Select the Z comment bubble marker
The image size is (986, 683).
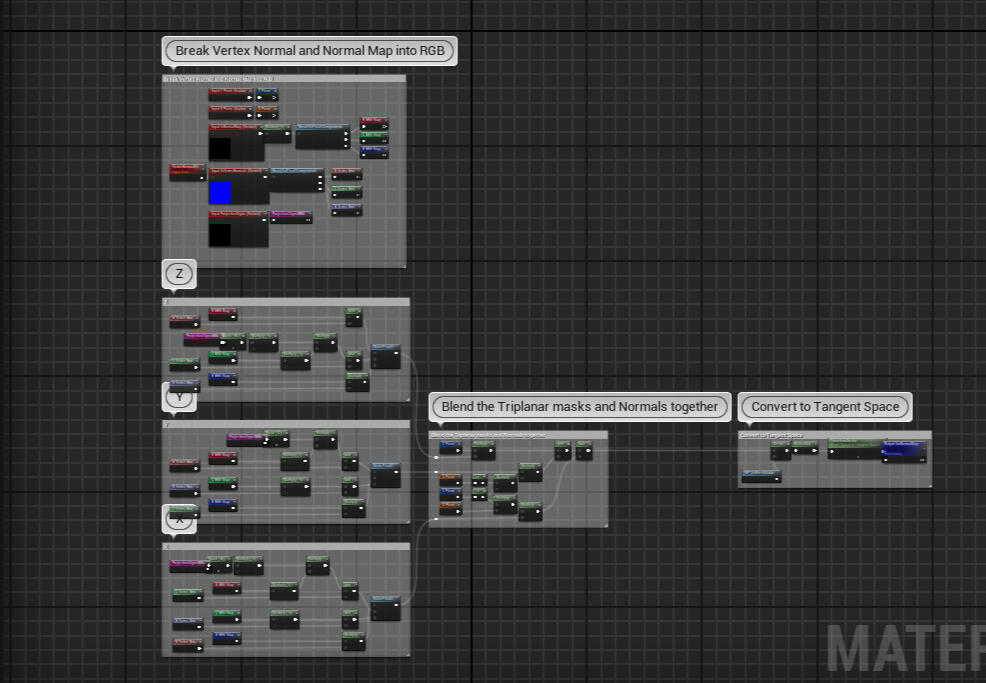pos(179,273)
